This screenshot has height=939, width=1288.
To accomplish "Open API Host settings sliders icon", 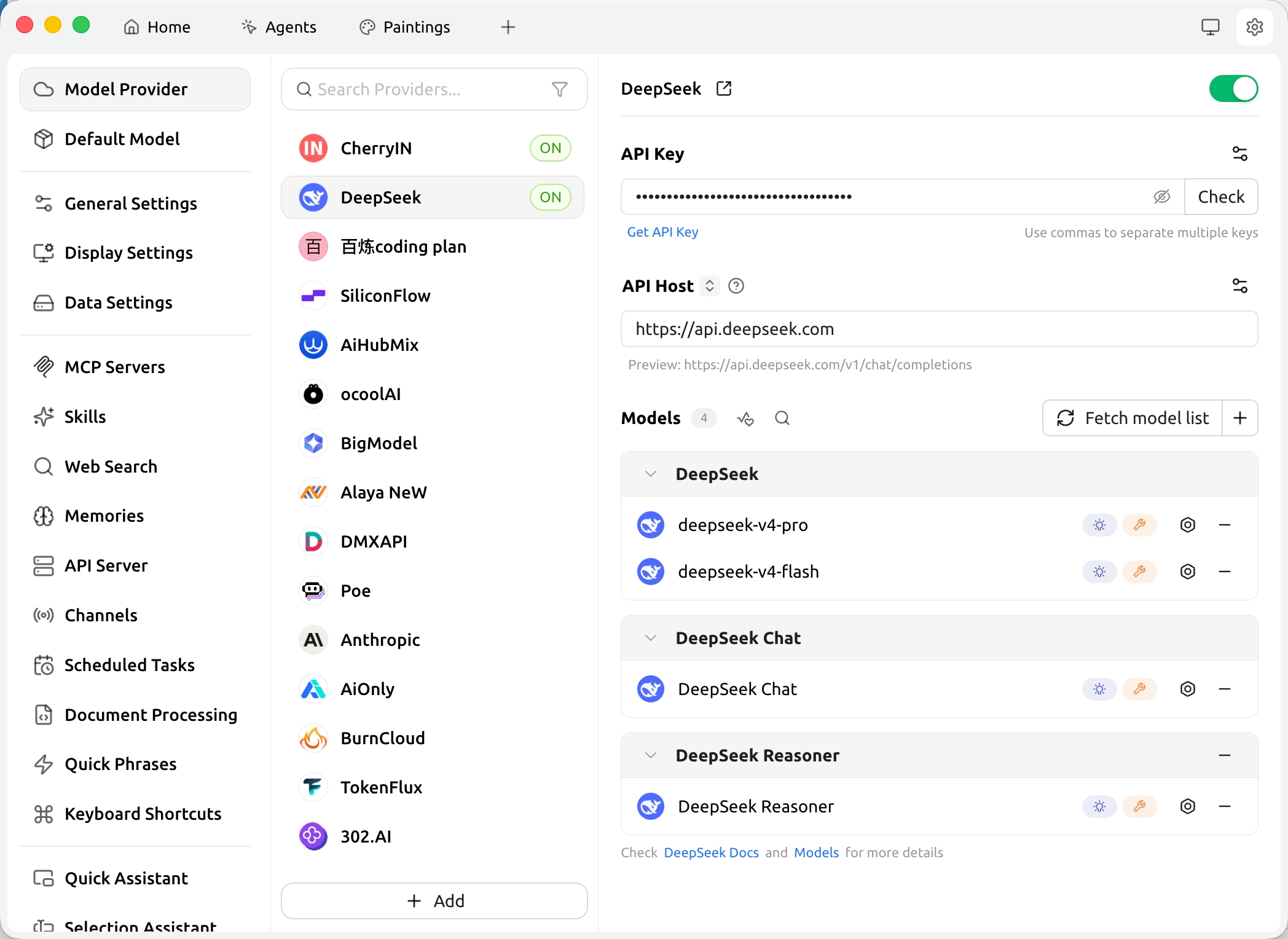I will (x=1240, y=286).
